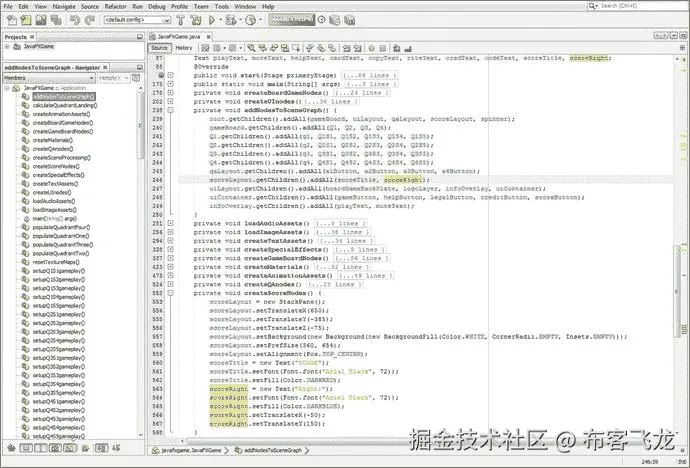The height and width of the screenshot is (468, 690).
Task: Select resetTextureMaps() in Navigator
Action: [x=56, y=262]
